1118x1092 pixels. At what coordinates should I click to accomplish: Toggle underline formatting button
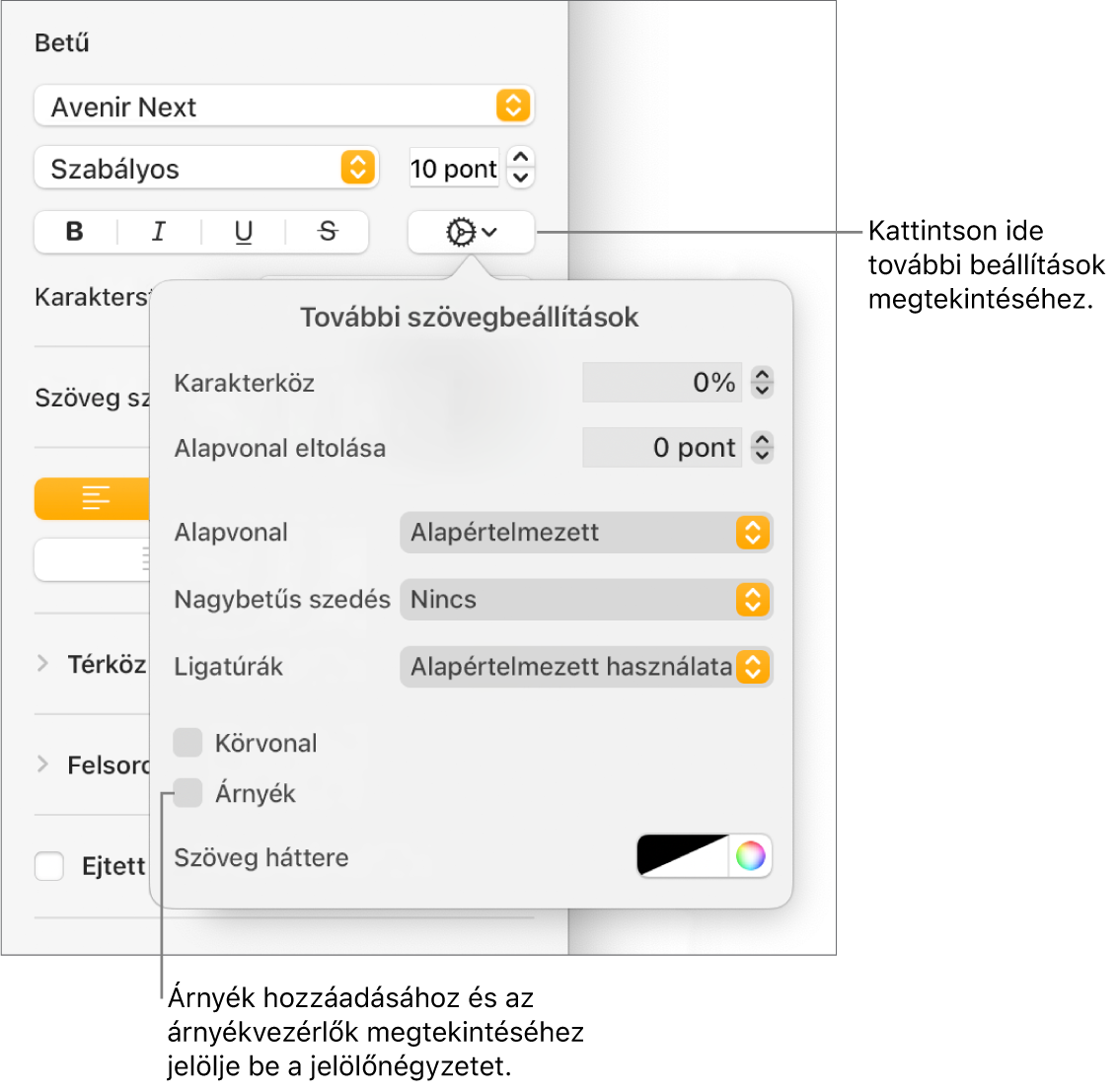tap(243, 232)
